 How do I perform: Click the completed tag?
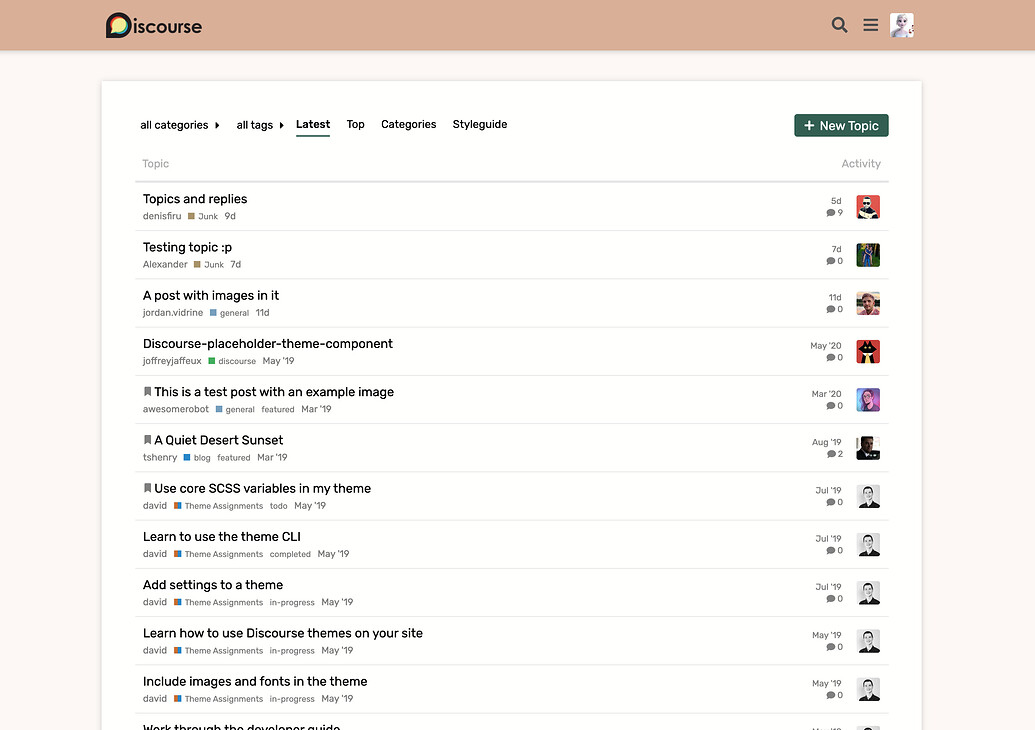coord(290,554)
